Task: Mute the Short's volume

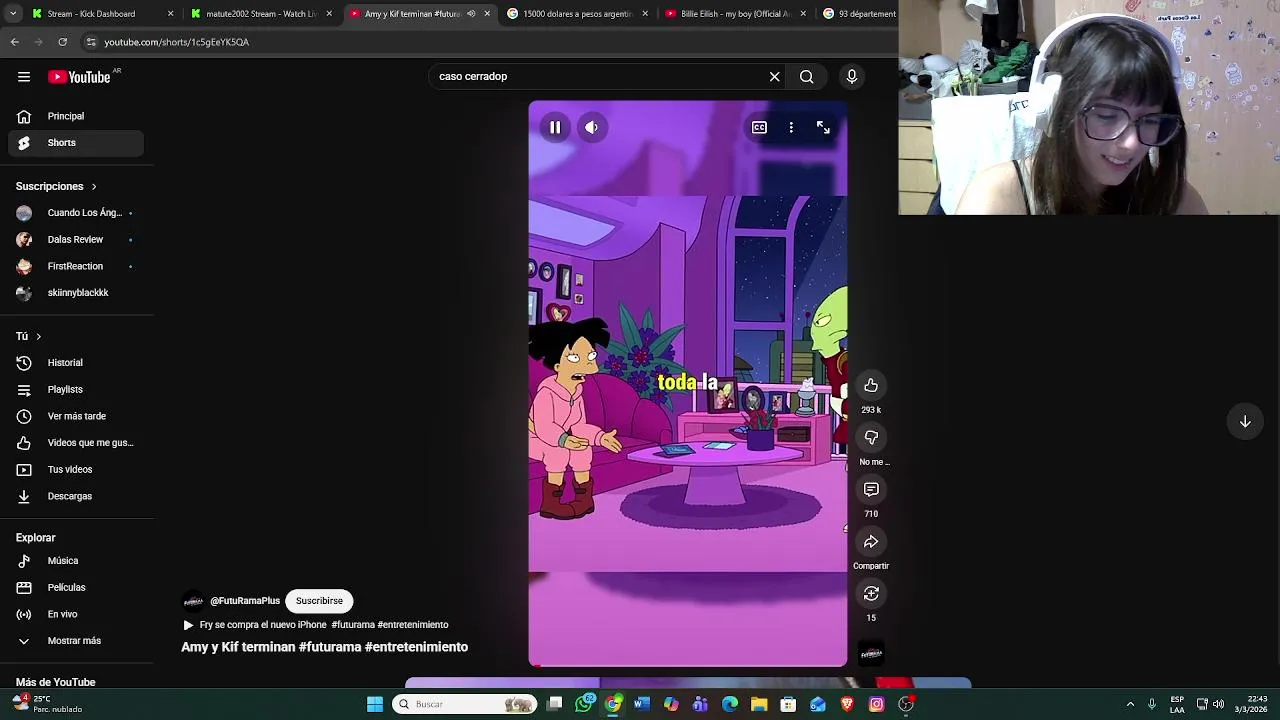Action: [591, 127]
